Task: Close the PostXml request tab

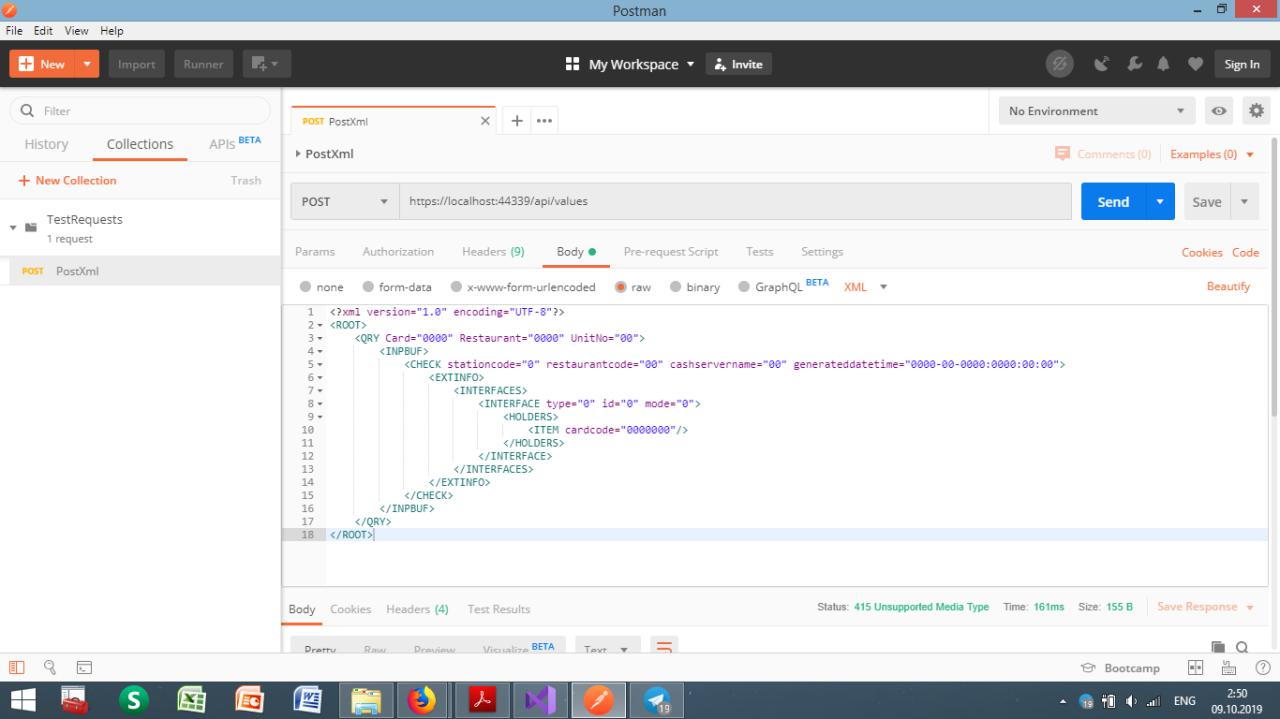Action: click(x=486, y=121)
